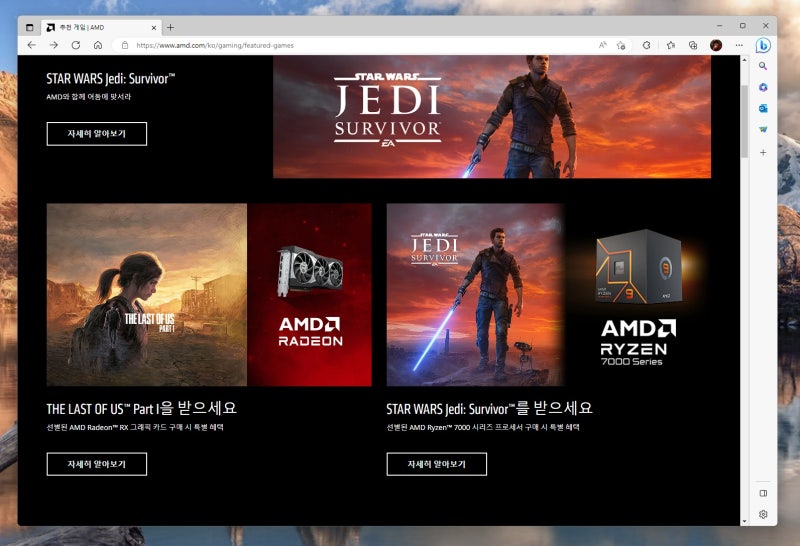The image size is (800, 546).
Task: Open tab actions menu icon
Action: [x=30, y=28]
